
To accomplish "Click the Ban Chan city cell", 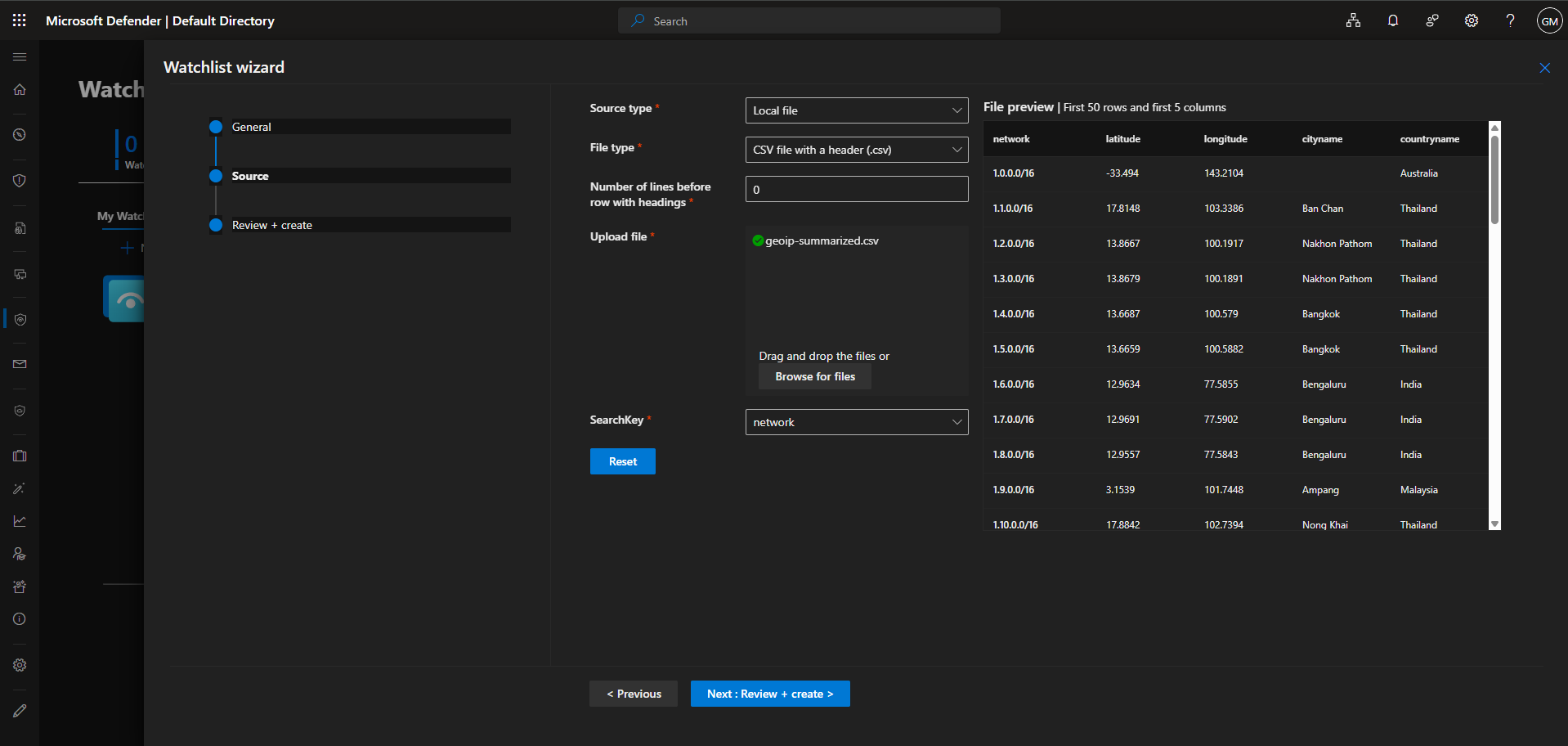I will 1322,209.
